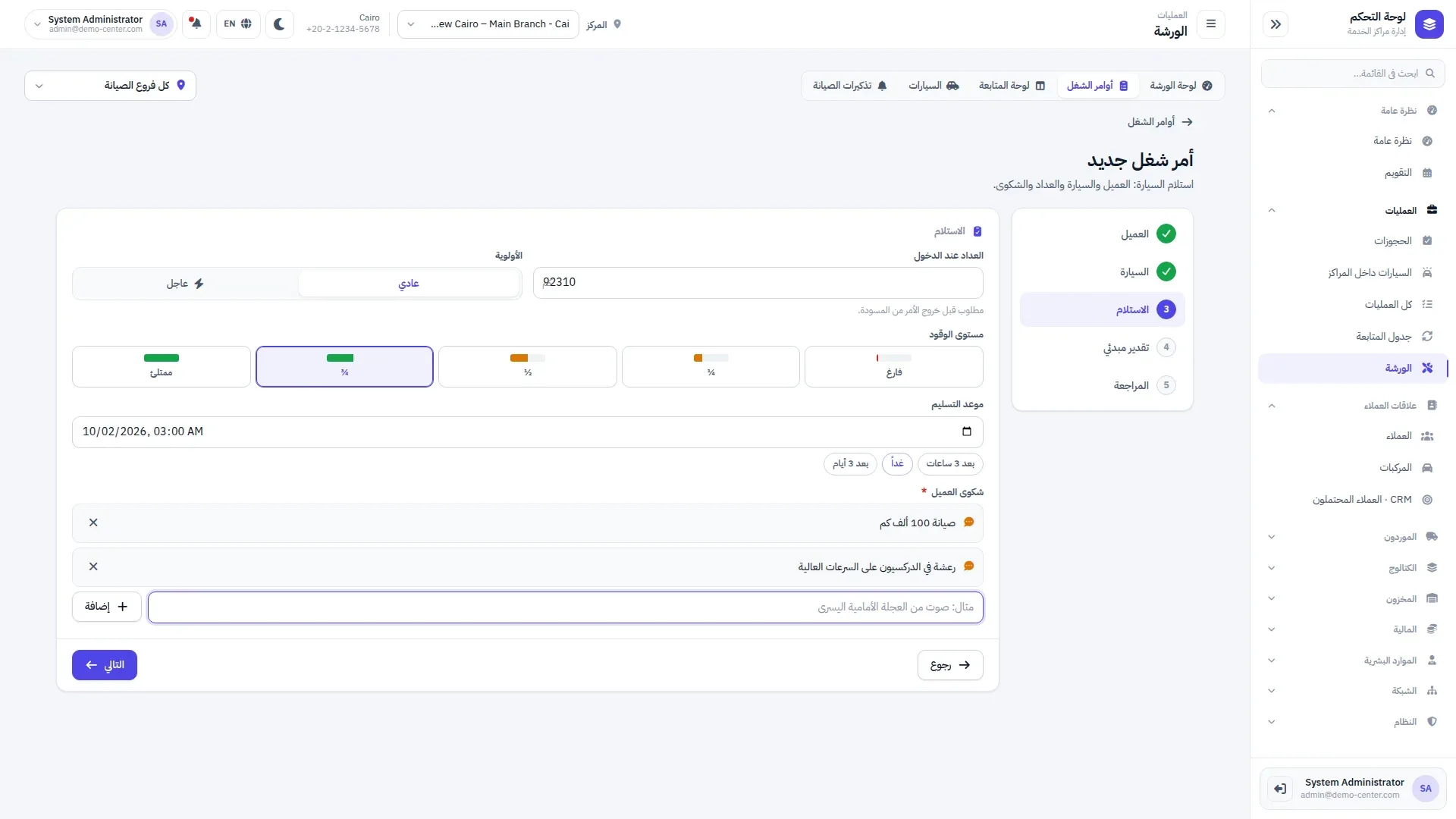Switch language with EN globe button
The height and width of the screenshot is (819, 1456).
point(238,24)
